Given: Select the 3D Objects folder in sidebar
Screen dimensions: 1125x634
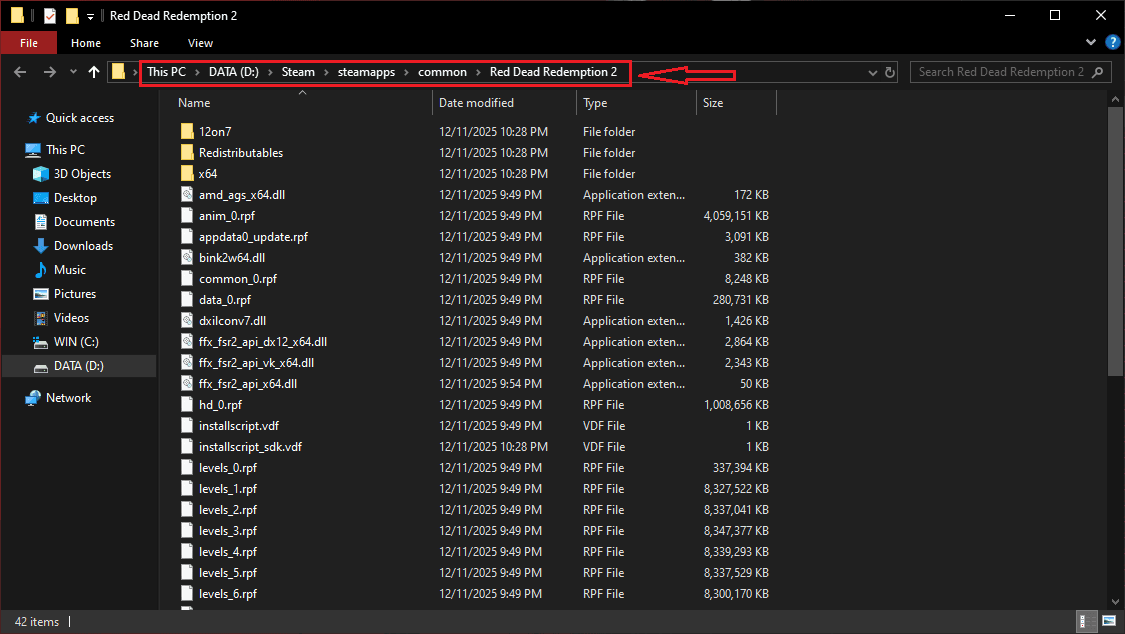Looking at the screenshot, I should (82, 174).
